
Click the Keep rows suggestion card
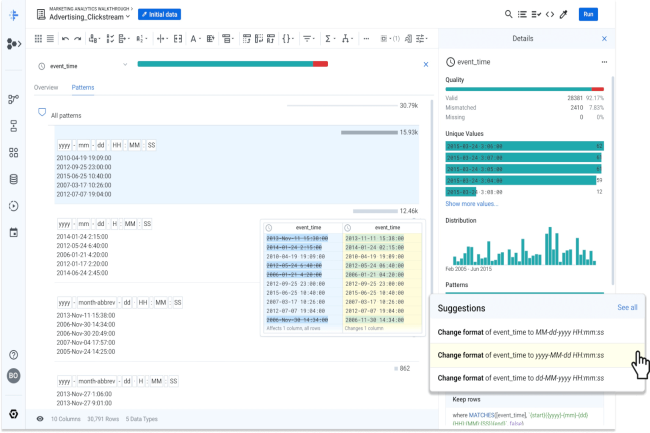(524, 410)
